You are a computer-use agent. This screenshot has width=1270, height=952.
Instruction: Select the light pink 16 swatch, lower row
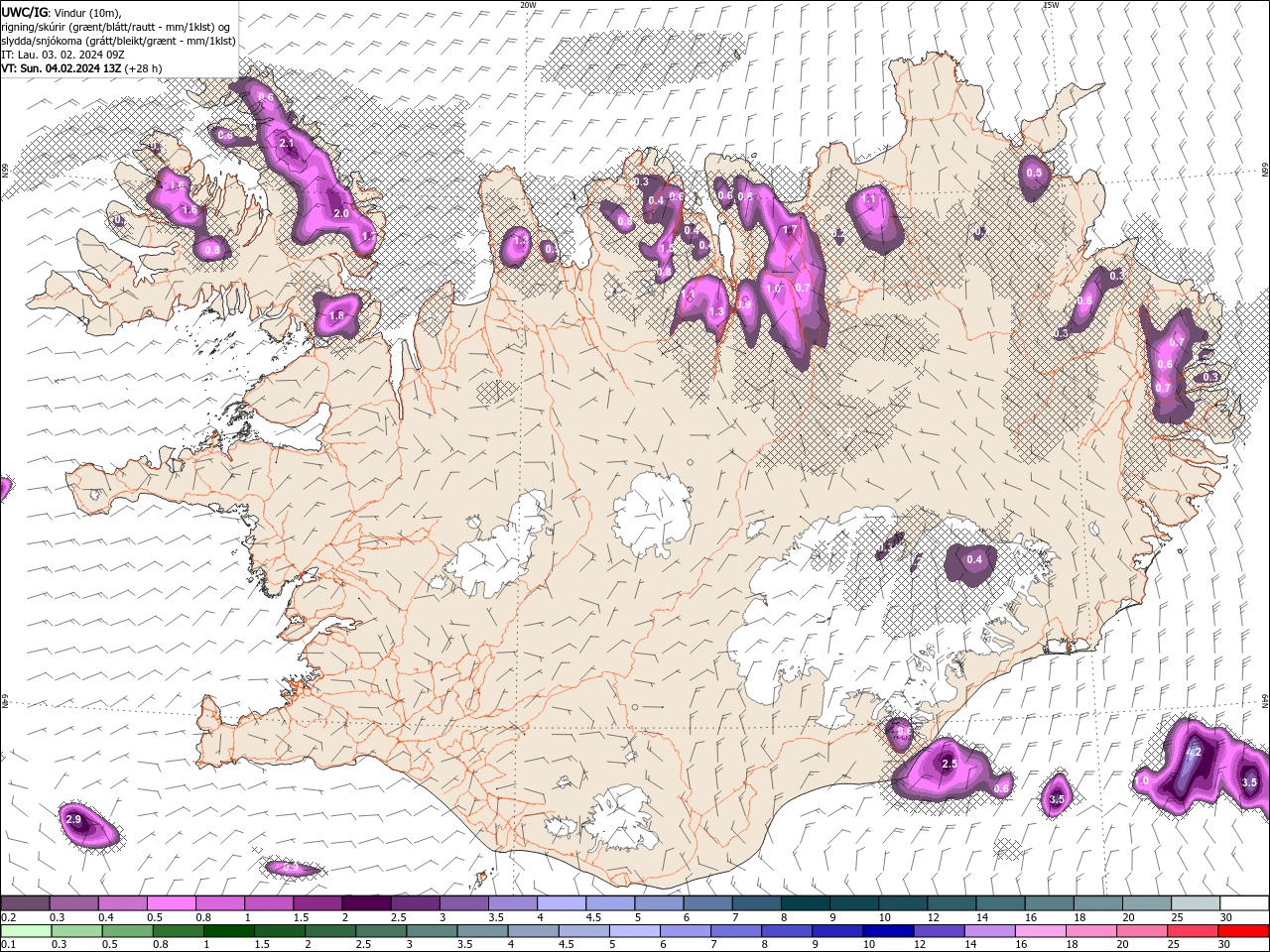pos(1040,931)
